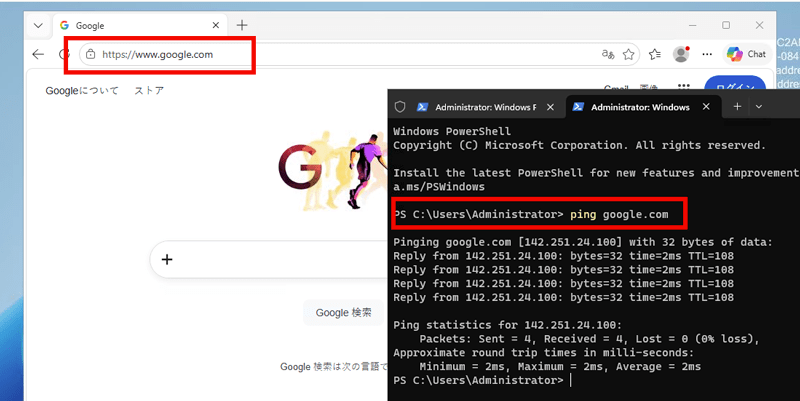Image resolution: width=800 pixels, height=401 pixels.
Task: Close the Google browser tab
Action: coord(215,25)
